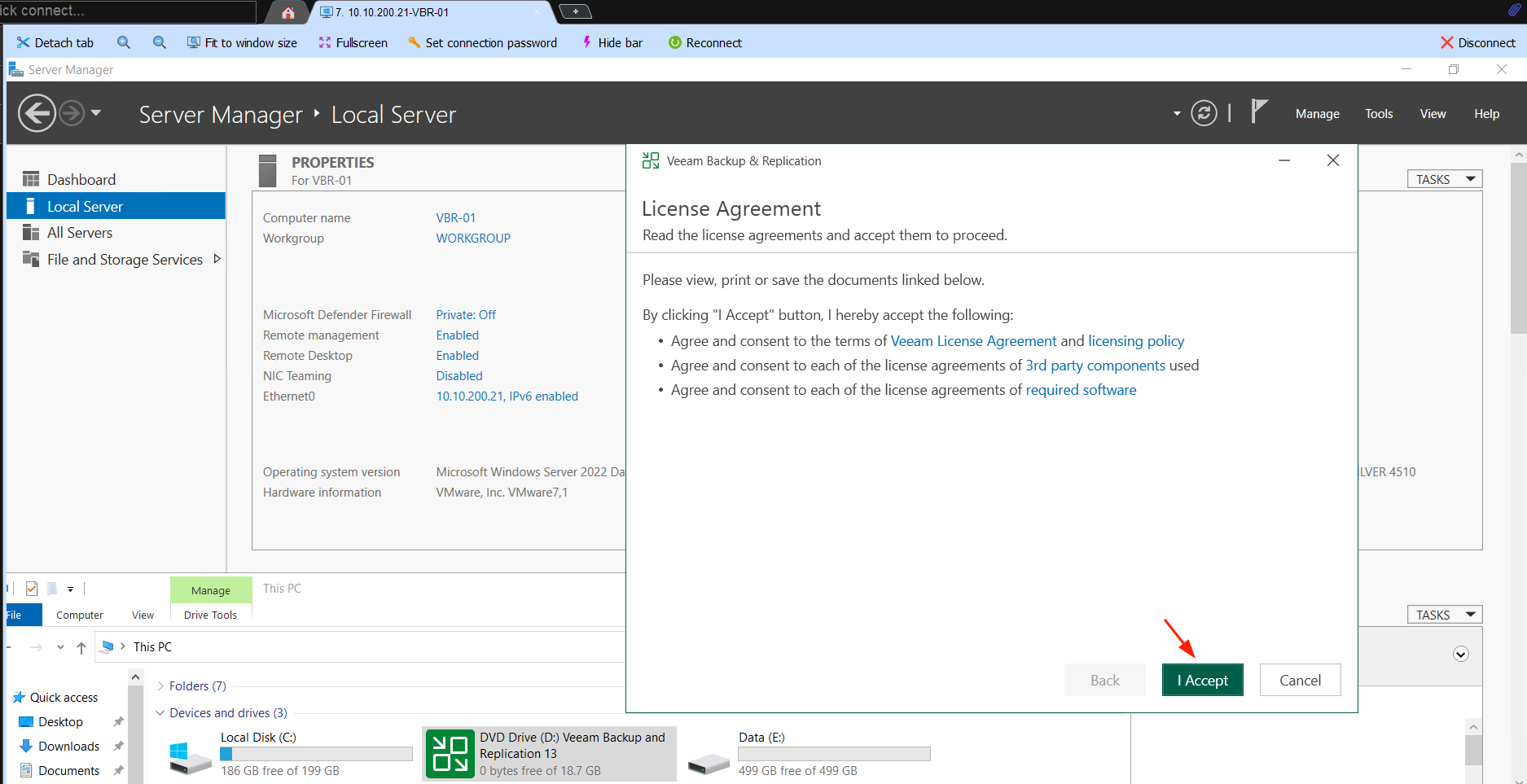Open a new tab with plus button
The width and height of the screenshot is (1527, 784).
coord(576,11)
